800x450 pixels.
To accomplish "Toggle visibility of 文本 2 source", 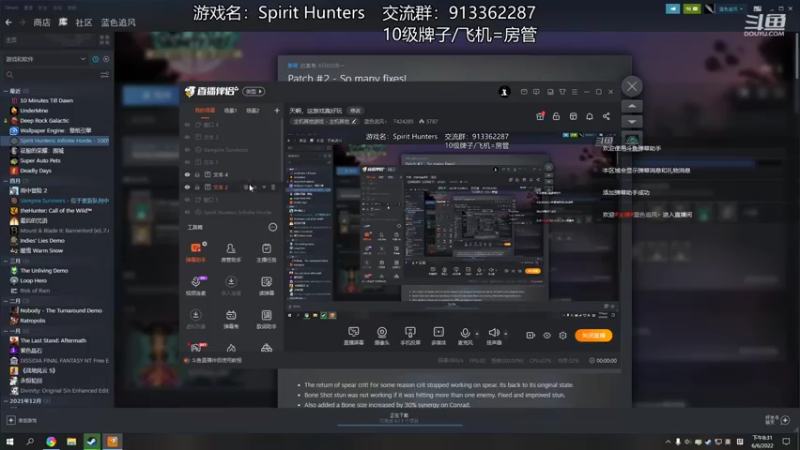I will click(x=187, y=187).
